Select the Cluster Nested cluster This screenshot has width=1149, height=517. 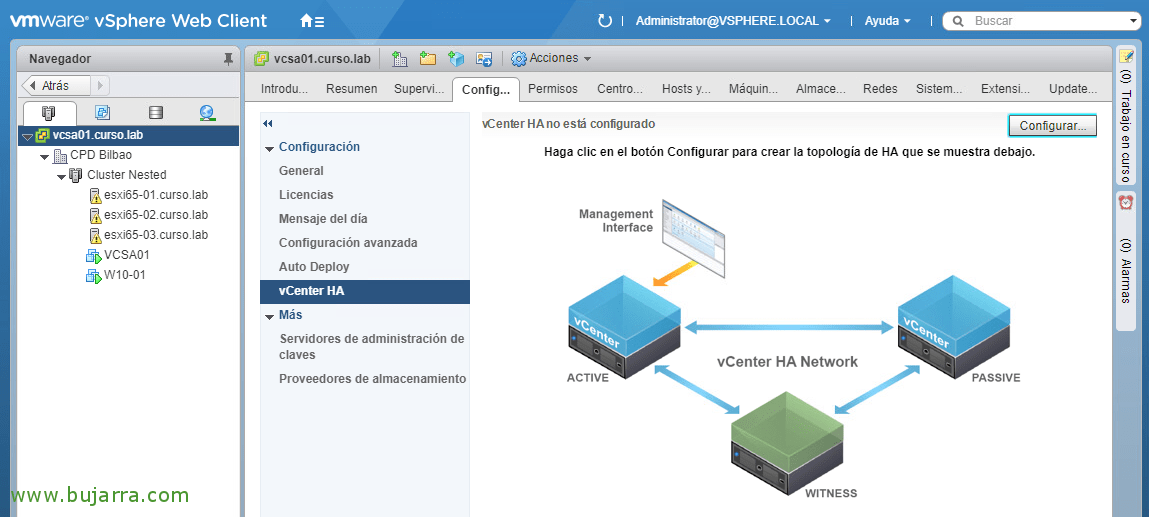point(126,175)
